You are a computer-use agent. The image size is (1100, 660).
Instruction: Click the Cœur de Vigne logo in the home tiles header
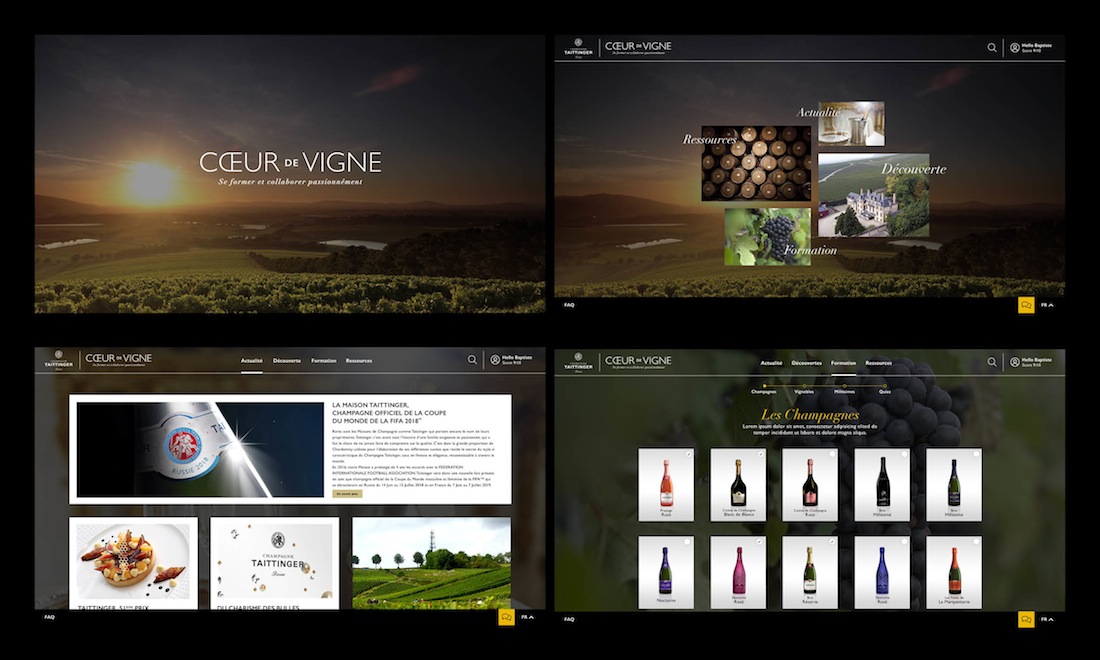coord(638,48)
